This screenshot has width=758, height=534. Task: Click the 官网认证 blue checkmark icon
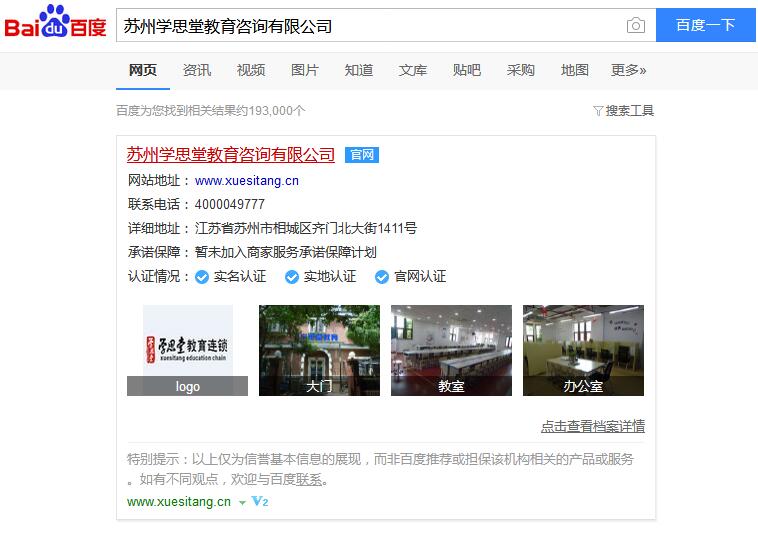click(x=381, y=277)
